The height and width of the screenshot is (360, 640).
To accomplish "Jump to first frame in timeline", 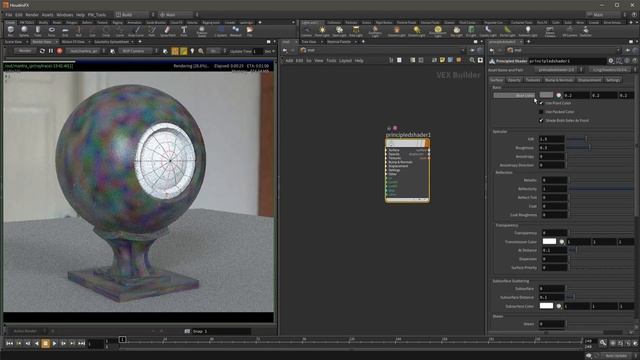I will (x=9, y=344).
